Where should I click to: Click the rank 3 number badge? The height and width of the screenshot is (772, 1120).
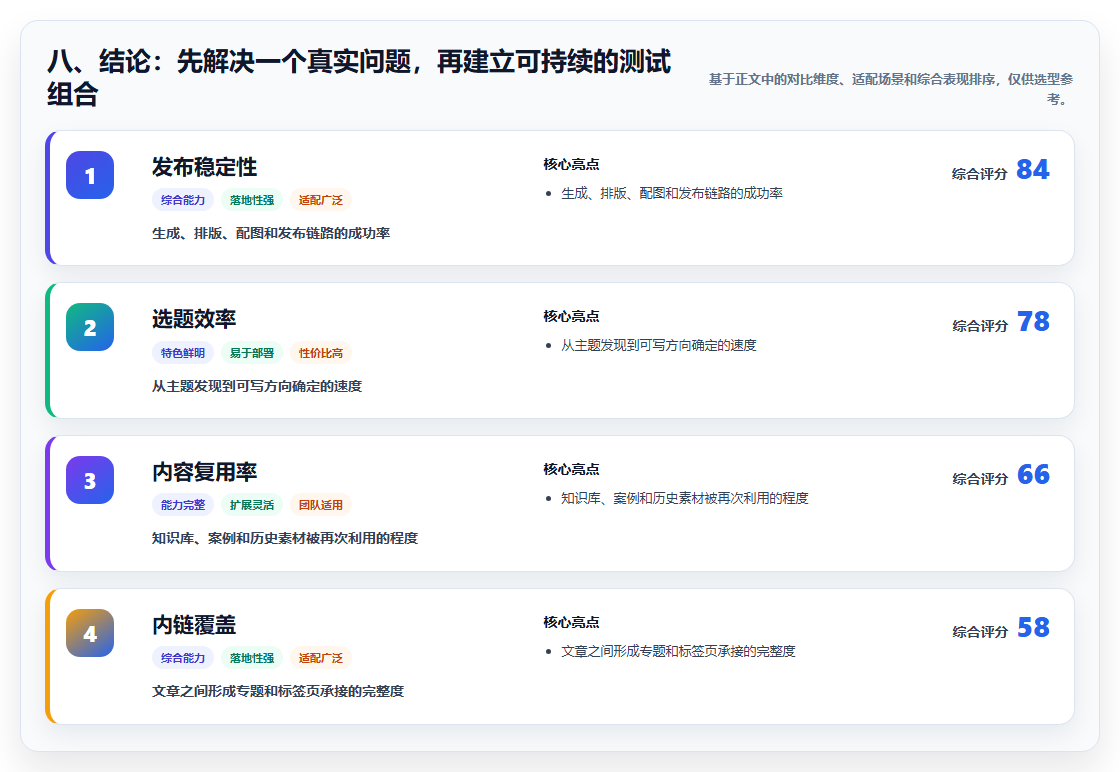click(x=90, y=480)
